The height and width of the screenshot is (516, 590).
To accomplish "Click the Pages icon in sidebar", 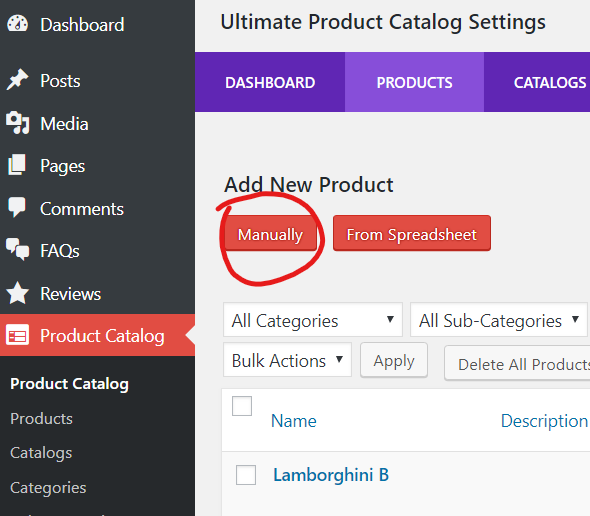I will click(x=17, y=165).
